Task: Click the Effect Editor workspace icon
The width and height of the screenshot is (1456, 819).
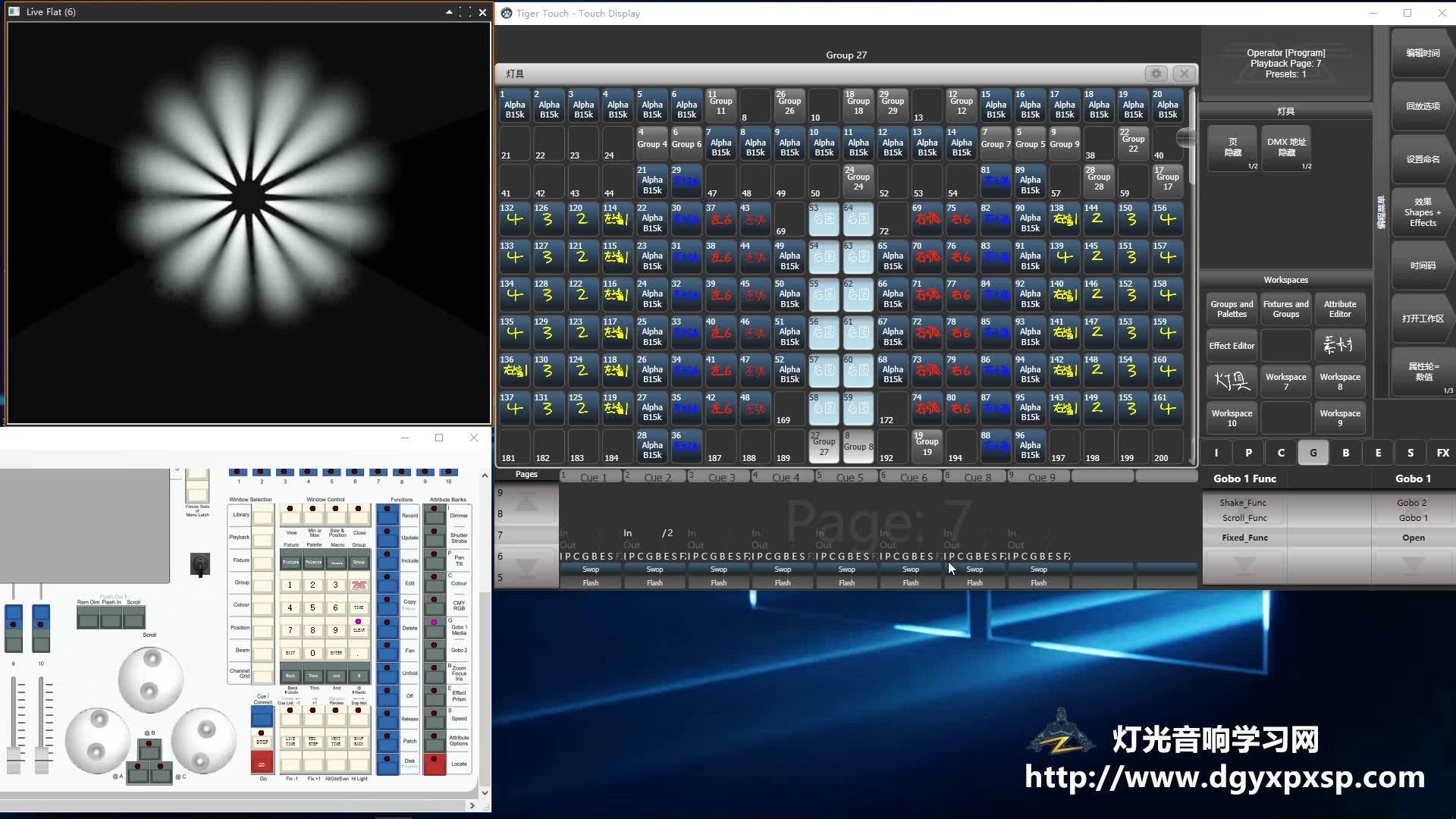Action: (x=1231, y=345)
